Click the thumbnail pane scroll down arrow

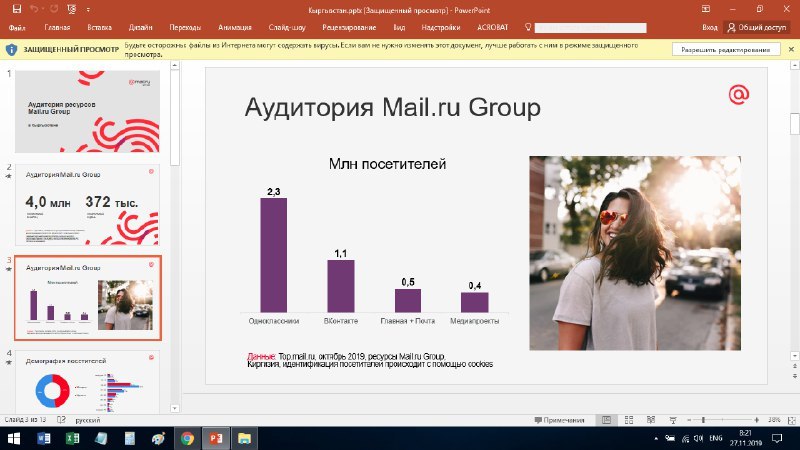point(175,408)
